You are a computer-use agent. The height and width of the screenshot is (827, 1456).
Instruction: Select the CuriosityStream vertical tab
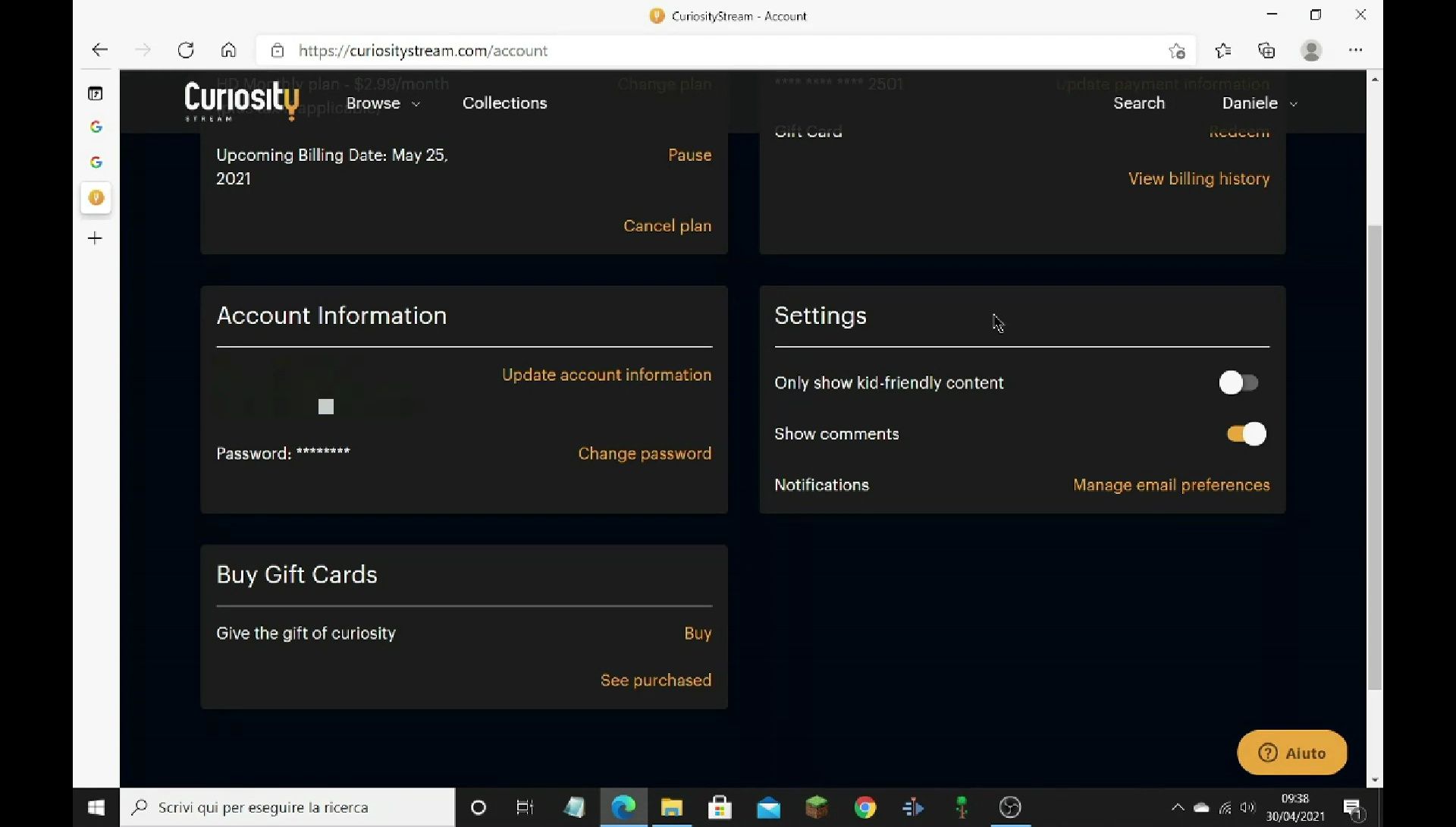pos(96,198)
